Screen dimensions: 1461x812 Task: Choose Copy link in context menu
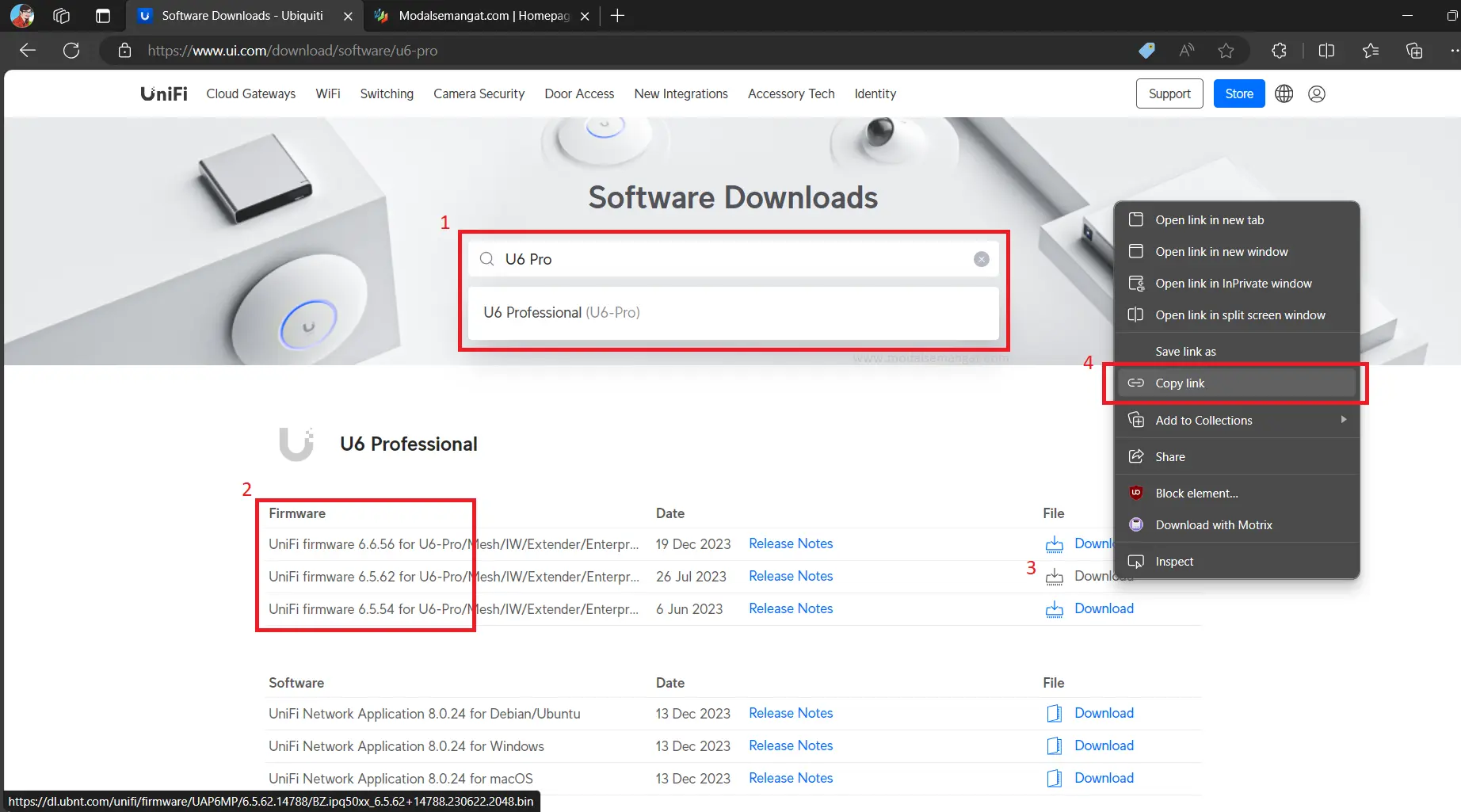(x=1237, y=383)
